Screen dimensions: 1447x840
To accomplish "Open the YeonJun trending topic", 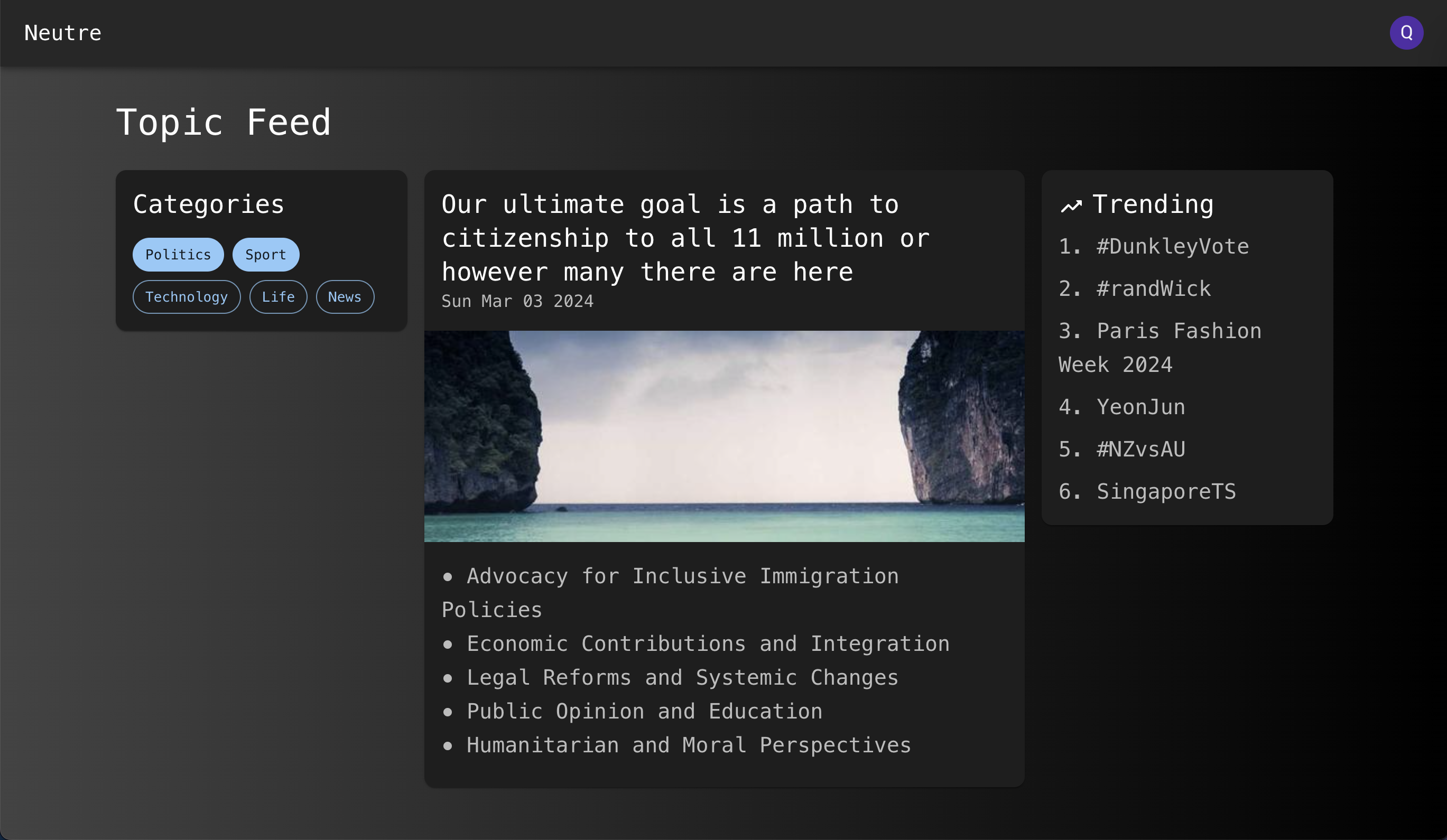I will click(1140, 406).
